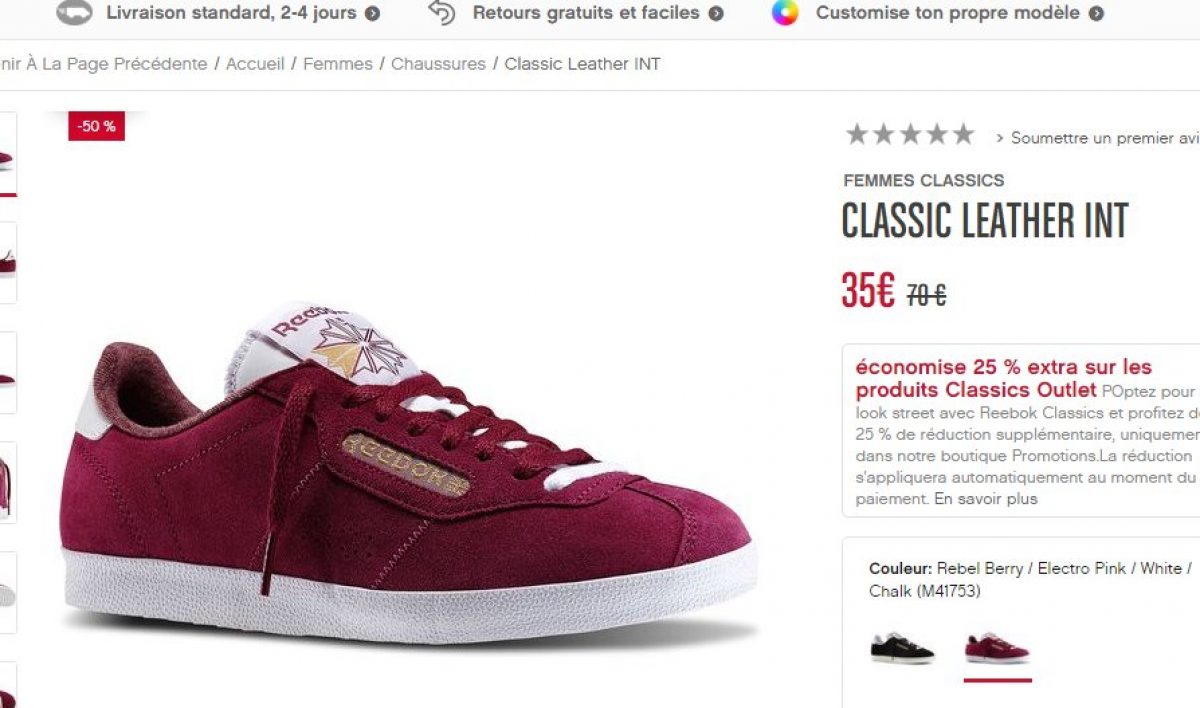
Task: Open the Femmes breadcrumb link
Action: [x=337, y=64]
